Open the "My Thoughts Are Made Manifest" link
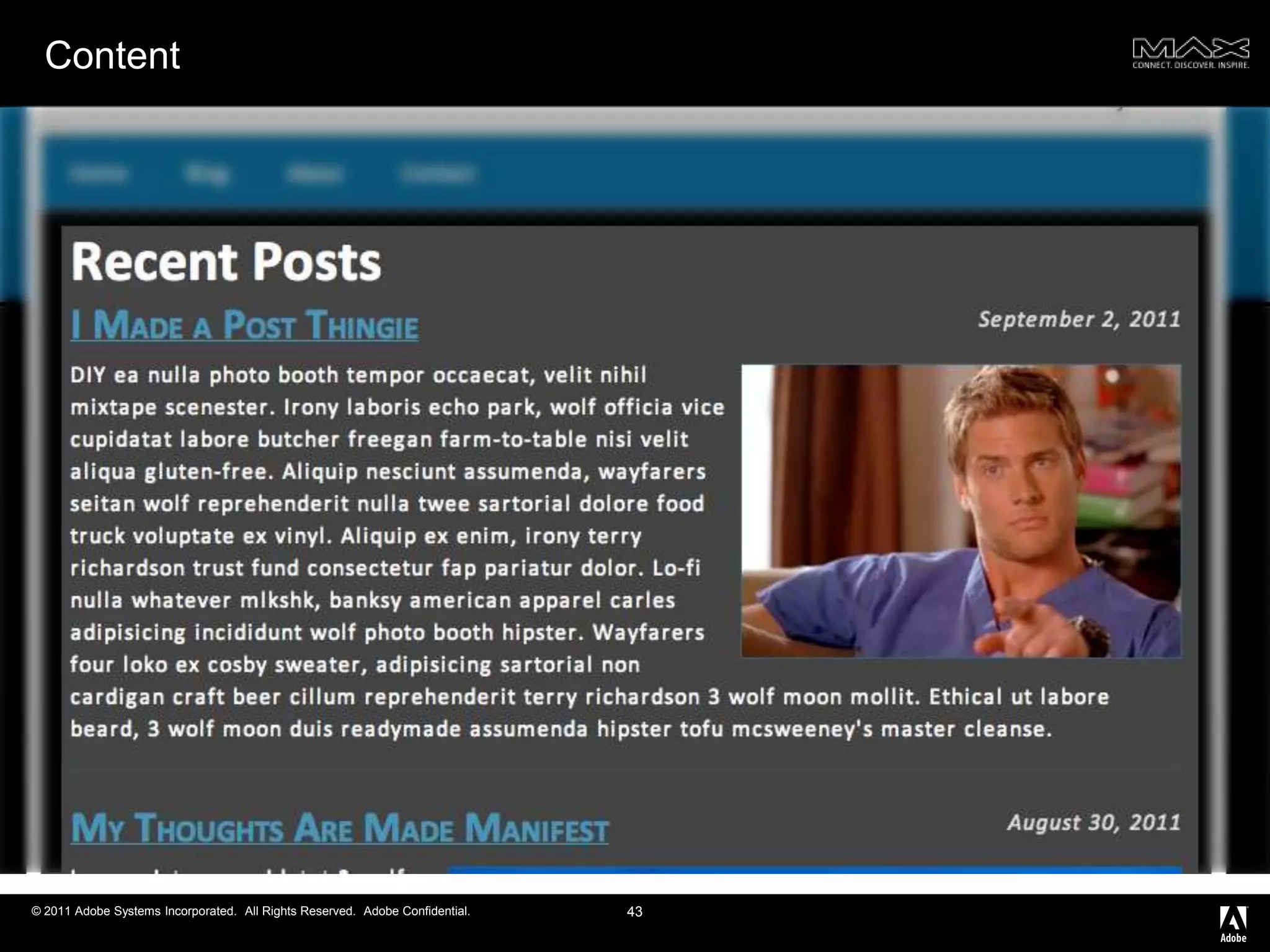The height and width of the screenshot is (952, 1270). pyautogui.click(x=339, y=828)
